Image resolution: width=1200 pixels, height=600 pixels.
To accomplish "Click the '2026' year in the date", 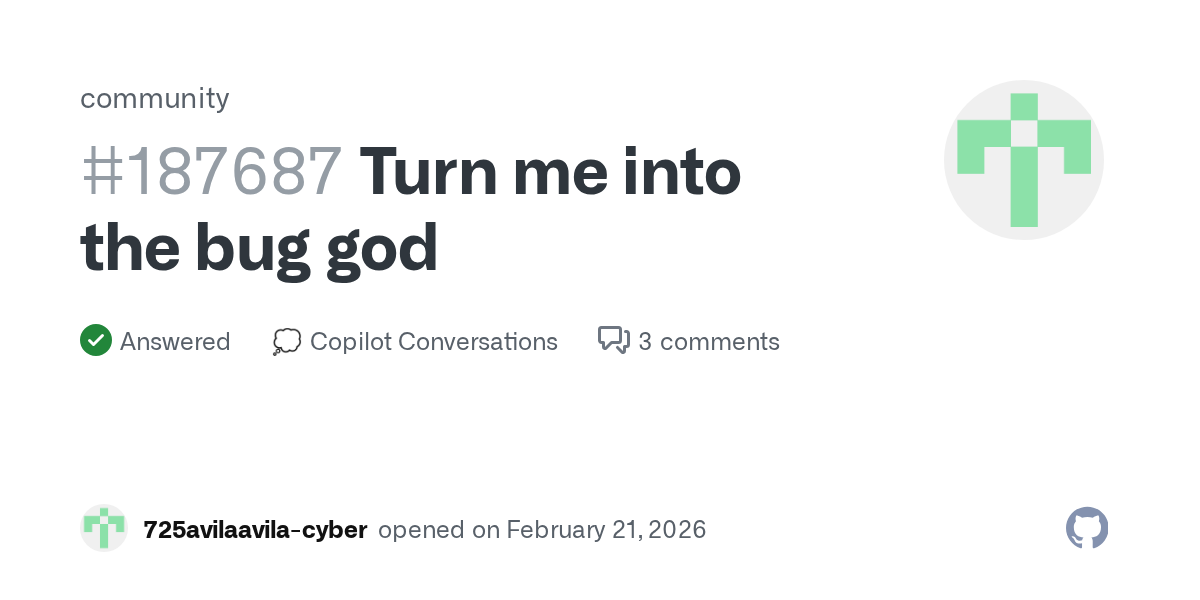I will point(677,530).
